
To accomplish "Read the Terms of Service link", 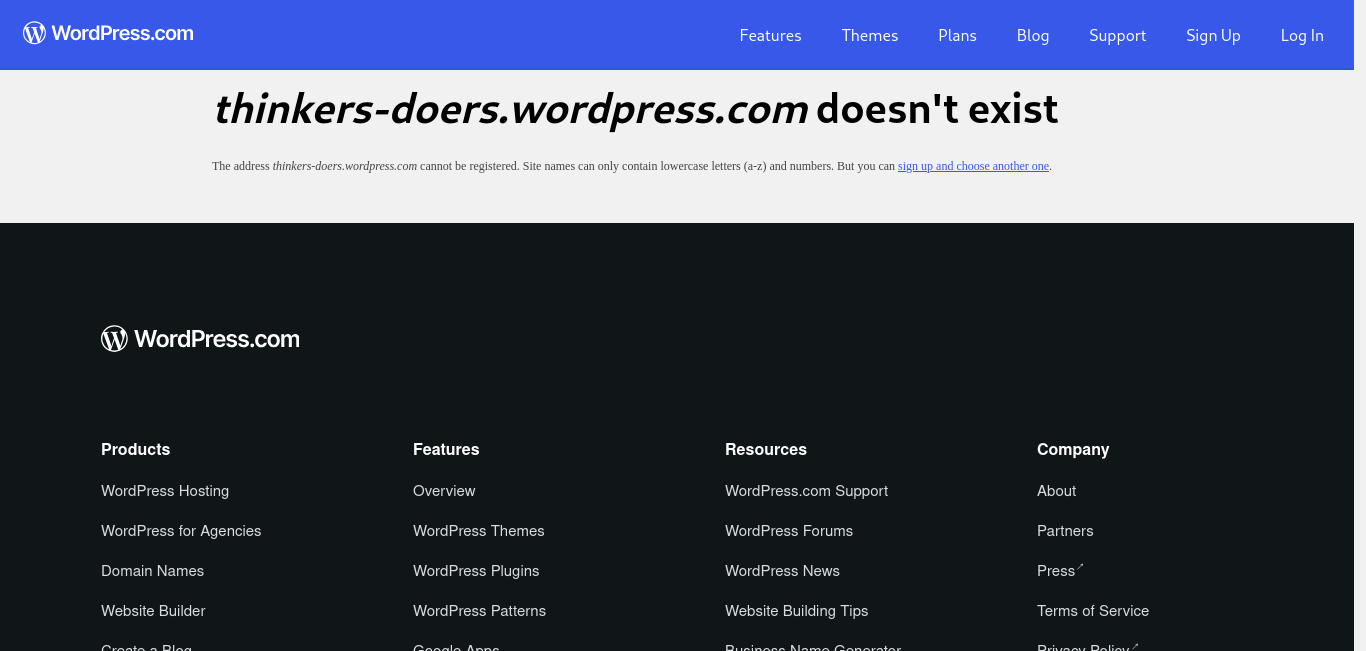I will pyautogui.click(x=1093, y=611).
